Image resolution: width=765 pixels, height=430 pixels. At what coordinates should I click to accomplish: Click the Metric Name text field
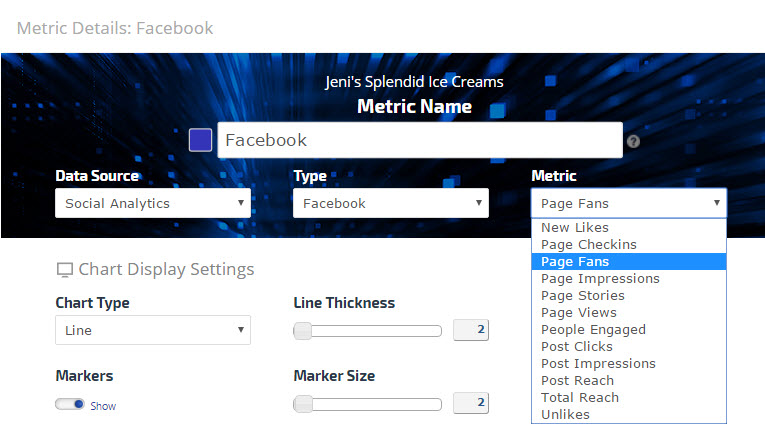420,140
